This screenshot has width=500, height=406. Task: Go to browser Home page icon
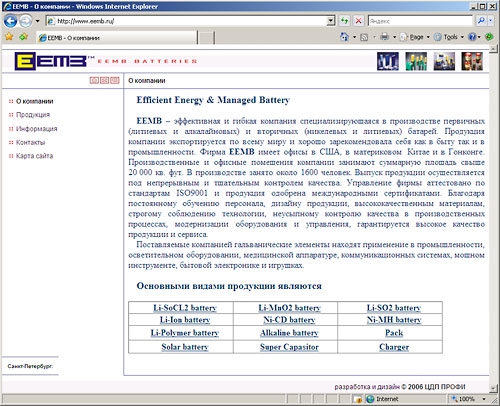[x=344, y=37]
